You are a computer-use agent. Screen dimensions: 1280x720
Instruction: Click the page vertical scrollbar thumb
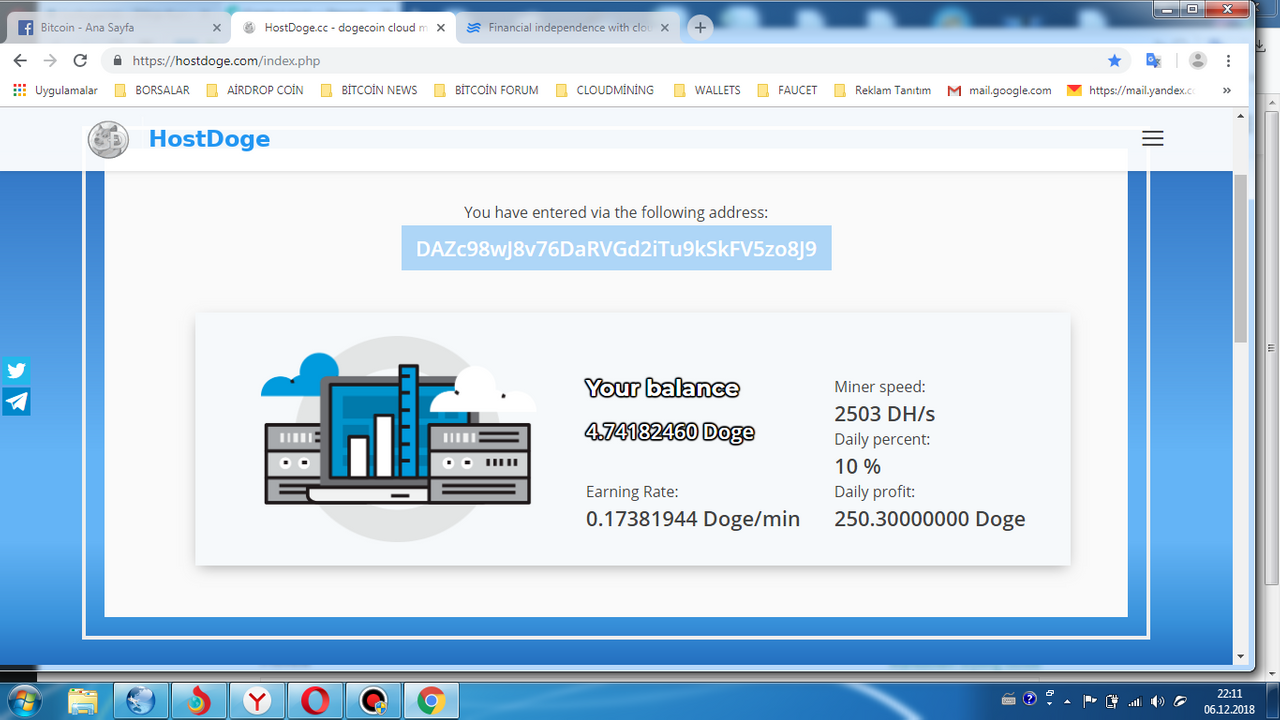tap(1241, 258)
